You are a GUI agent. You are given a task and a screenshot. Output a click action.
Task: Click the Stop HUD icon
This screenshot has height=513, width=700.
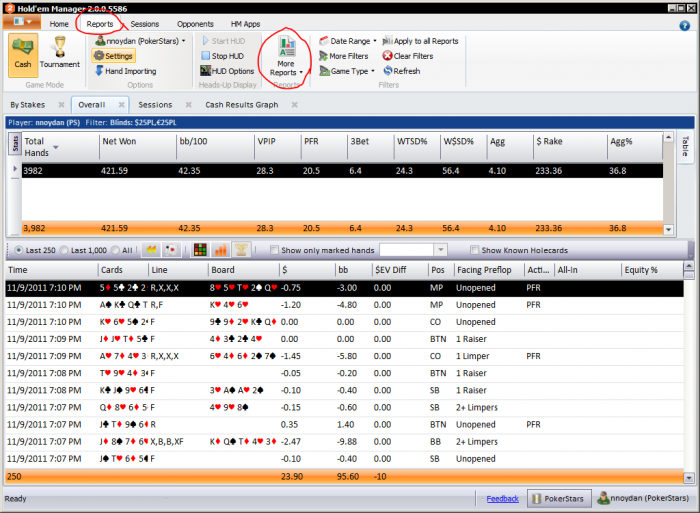pyautogui.click(x=205, y=56)
